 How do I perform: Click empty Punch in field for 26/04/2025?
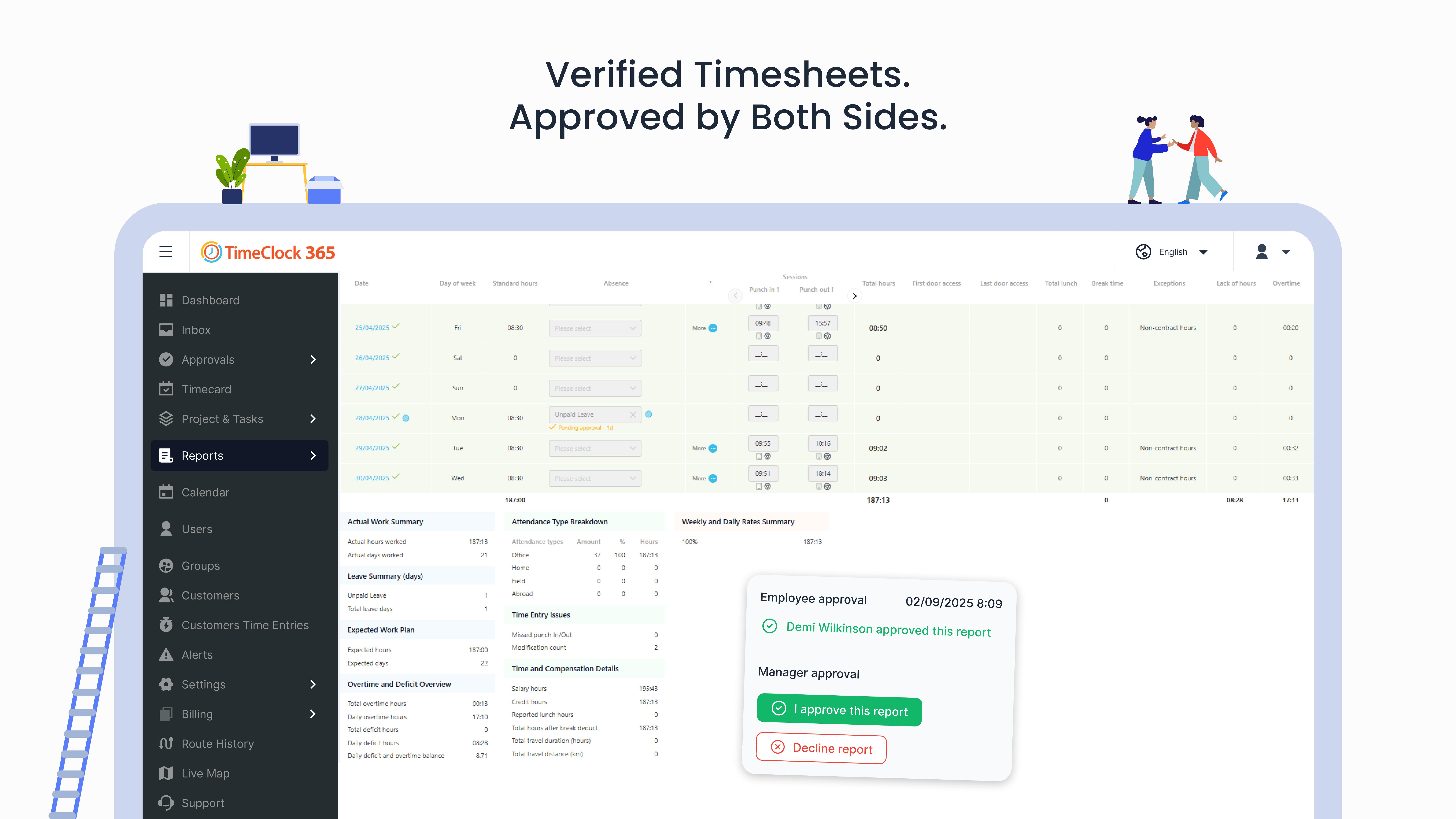(763, 353)
